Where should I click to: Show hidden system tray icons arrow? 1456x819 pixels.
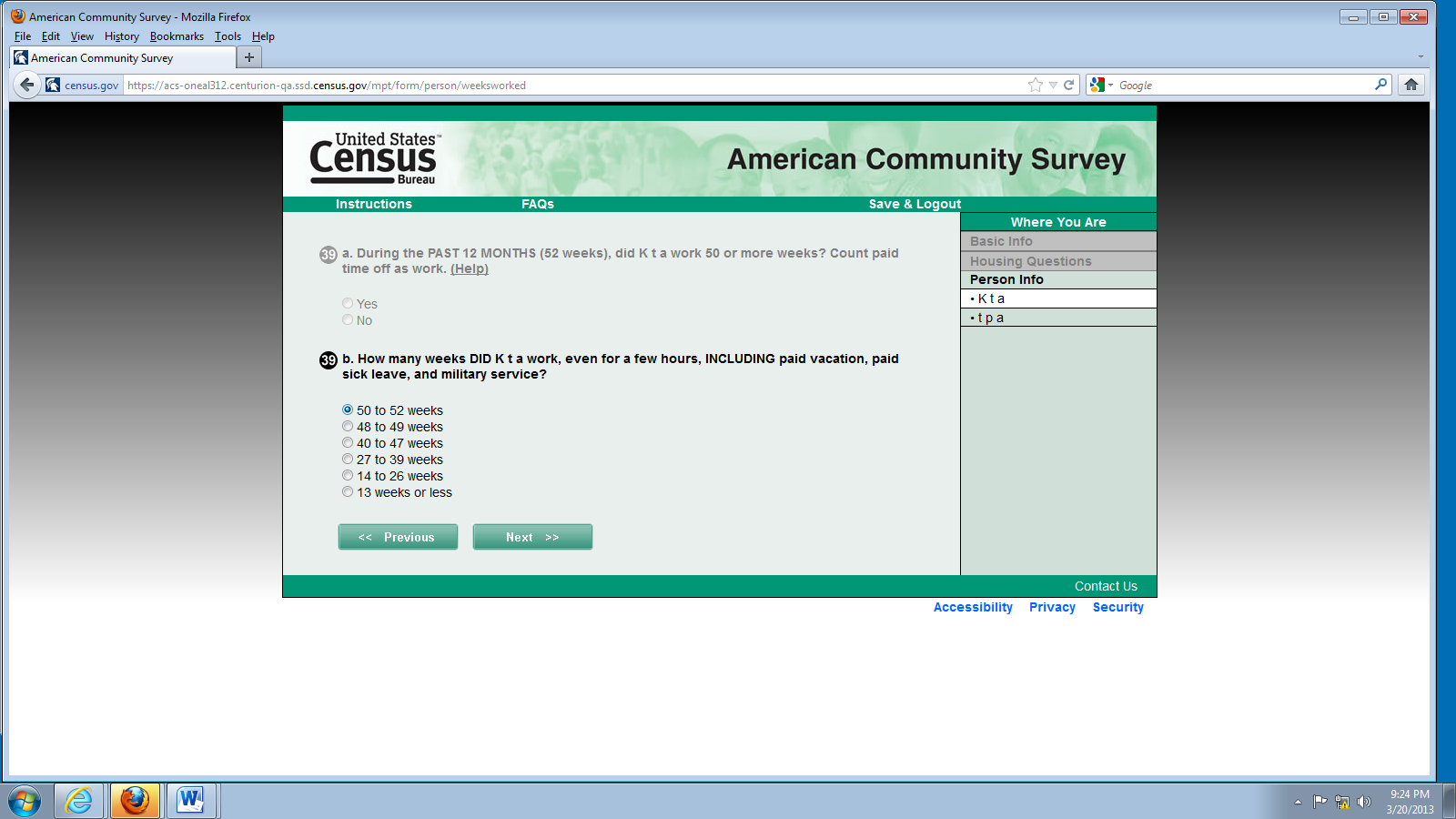pos(1298,802)
